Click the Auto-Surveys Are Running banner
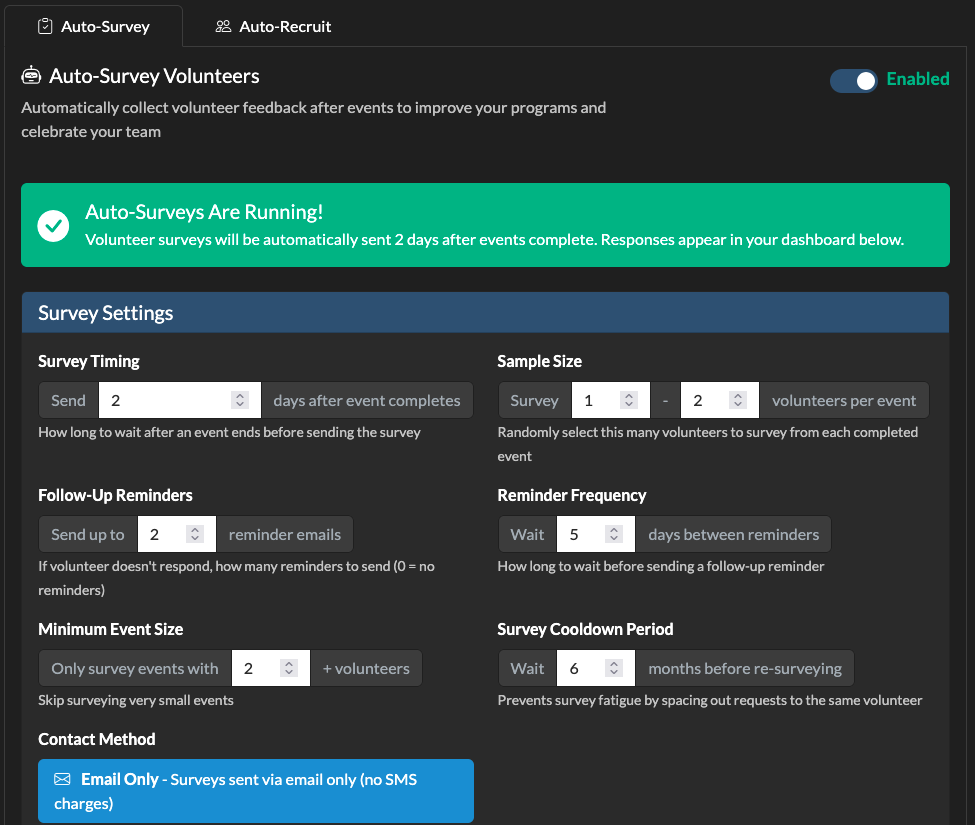 click(485, 225)
